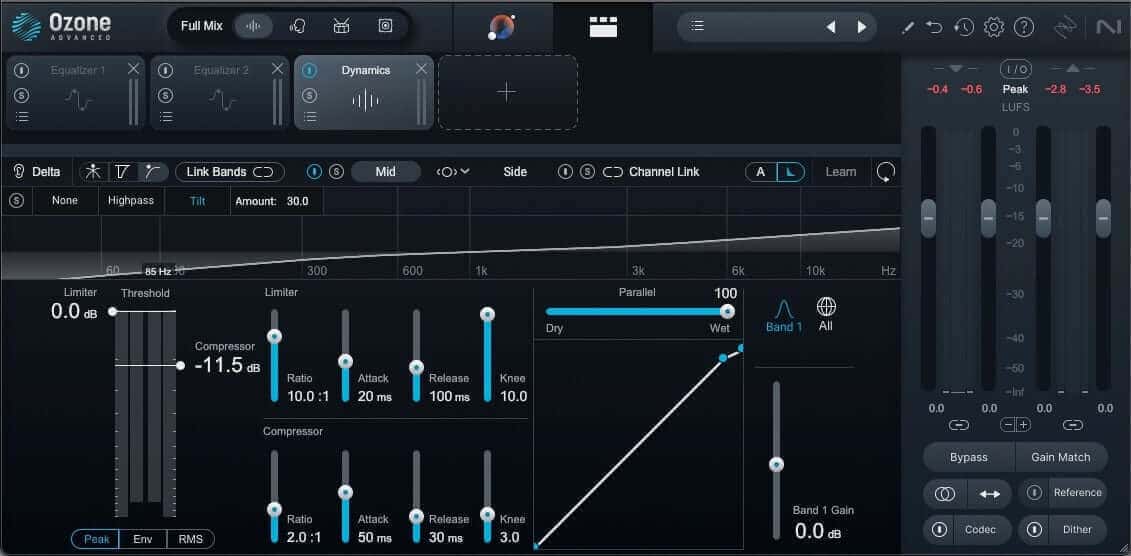Enable Channel Link
The height and width of the screenshot is (556, 1131).
(651, 172)
